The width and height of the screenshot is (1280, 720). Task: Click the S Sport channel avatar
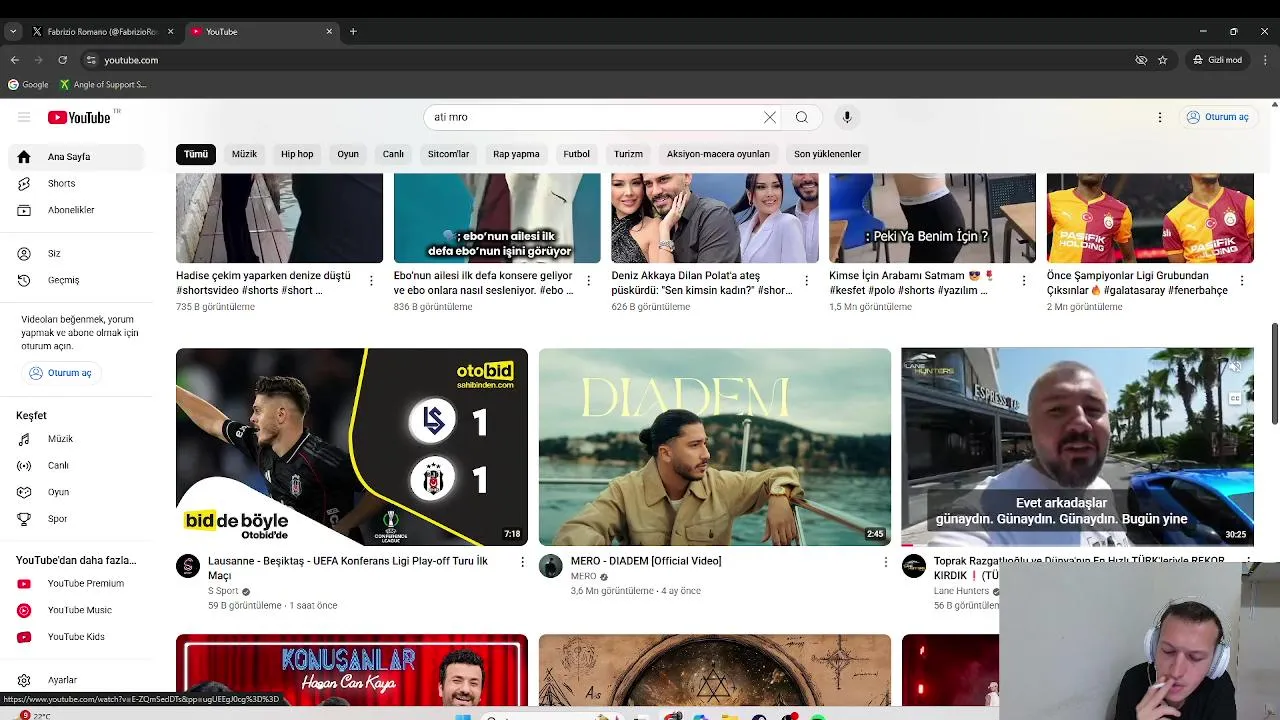click(x=188, y=566)
